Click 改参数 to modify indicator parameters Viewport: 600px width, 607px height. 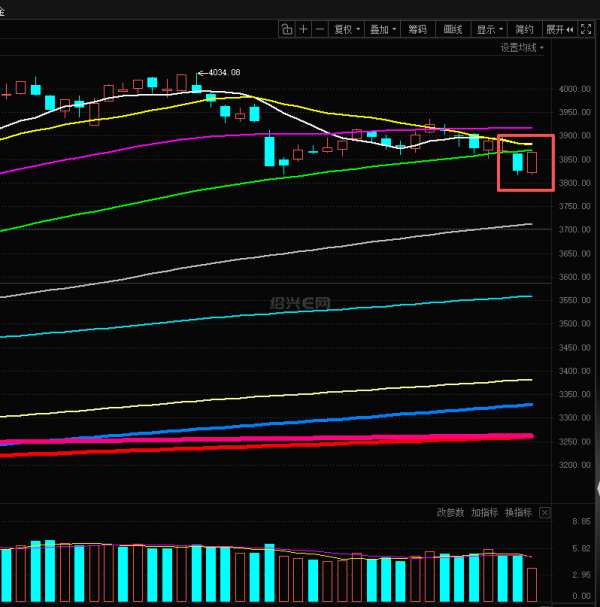(451, 512)
